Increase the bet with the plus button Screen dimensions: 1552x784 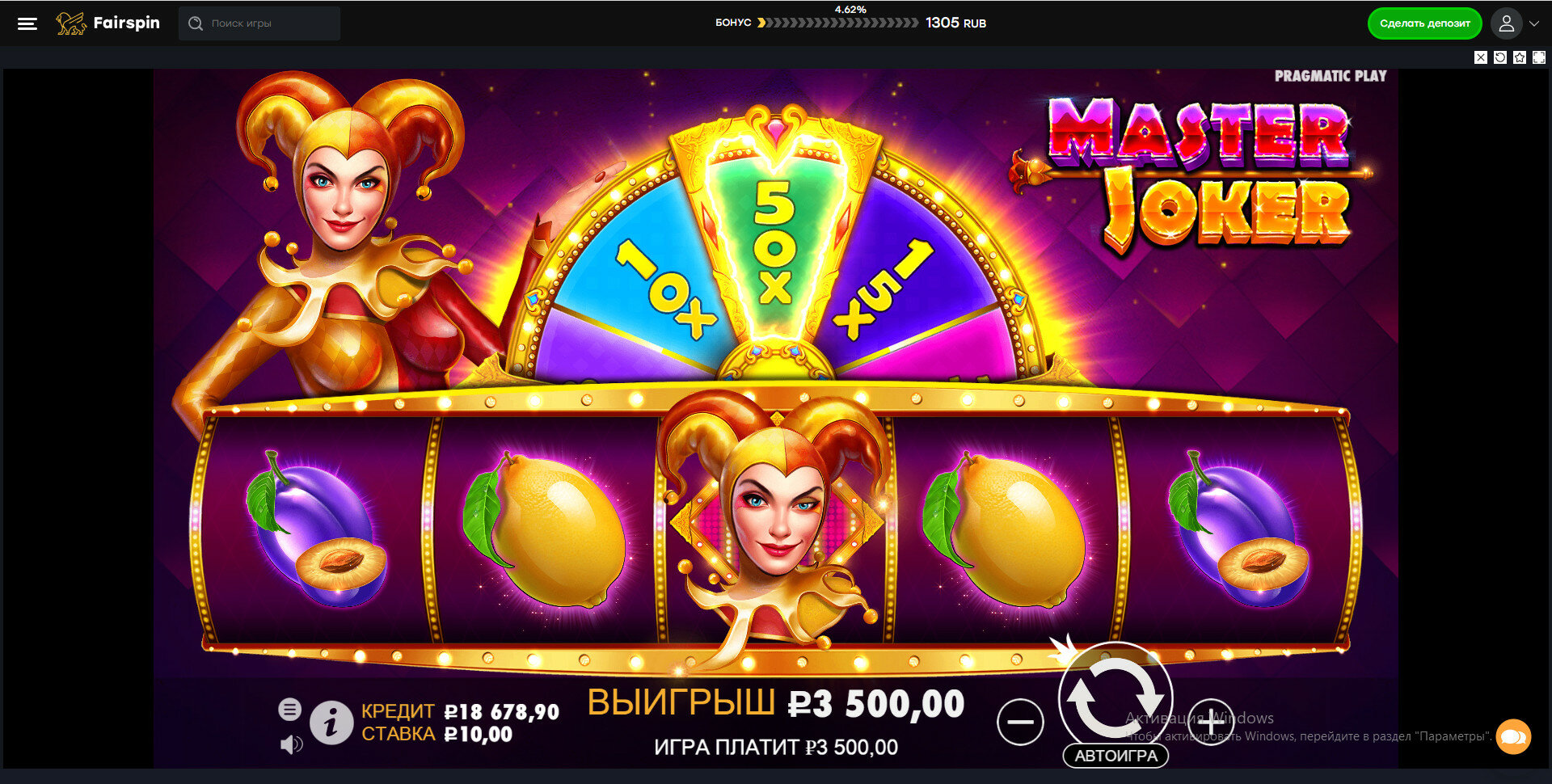coord(1211,722)
